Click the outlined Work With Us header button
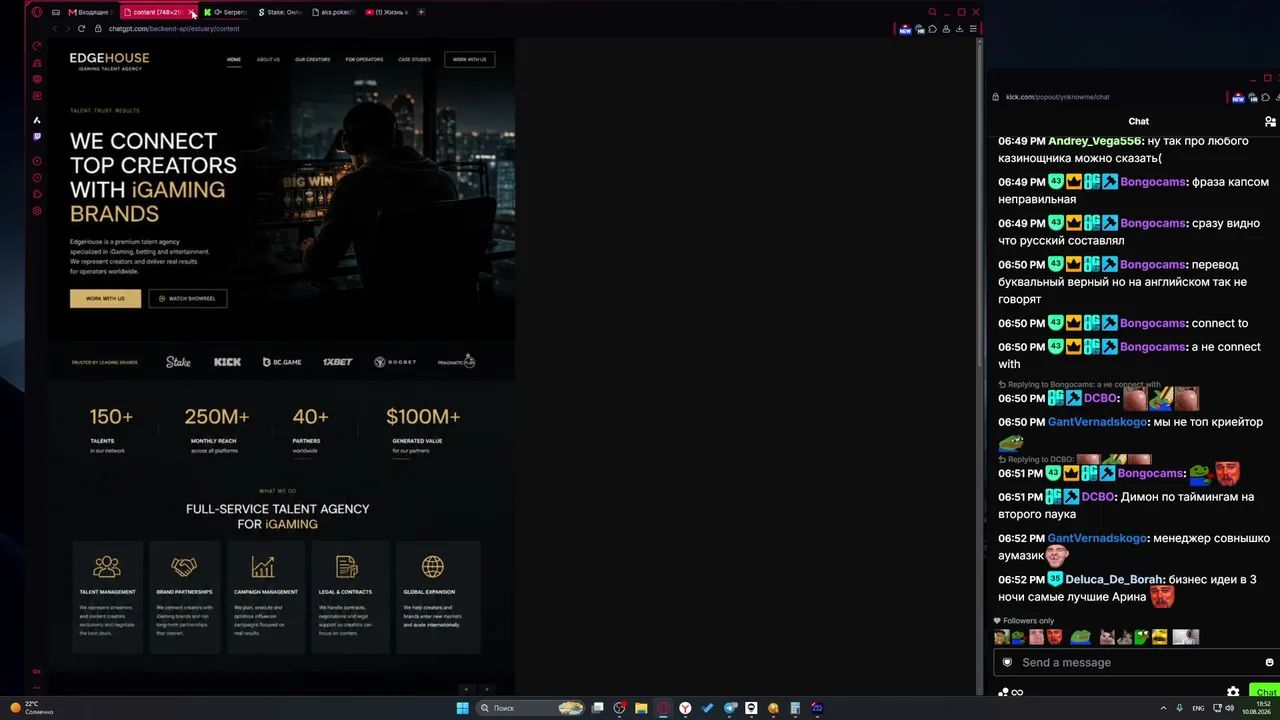This screenshot has width=1280, height=720. 469,60
